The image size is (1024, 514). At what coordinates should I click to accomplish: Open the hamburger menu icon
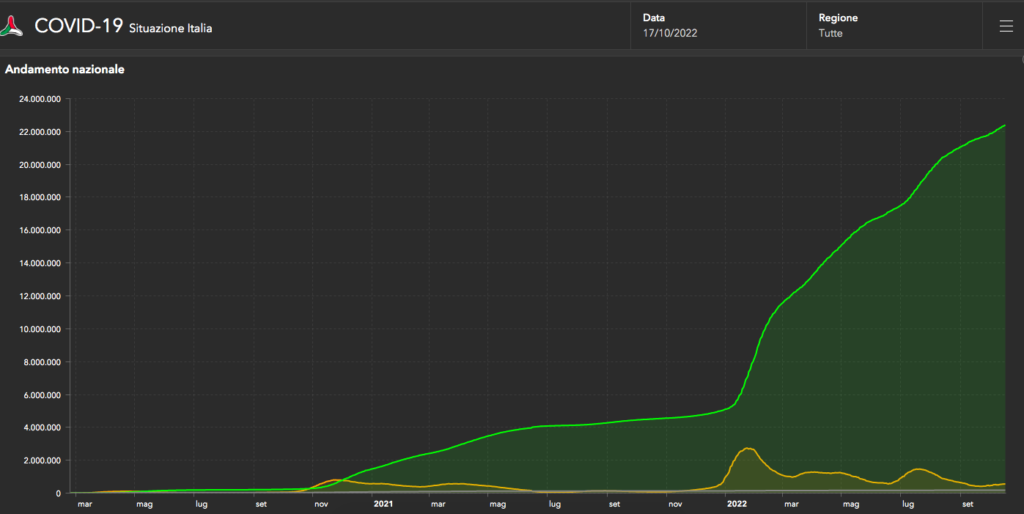point(1006,26)
